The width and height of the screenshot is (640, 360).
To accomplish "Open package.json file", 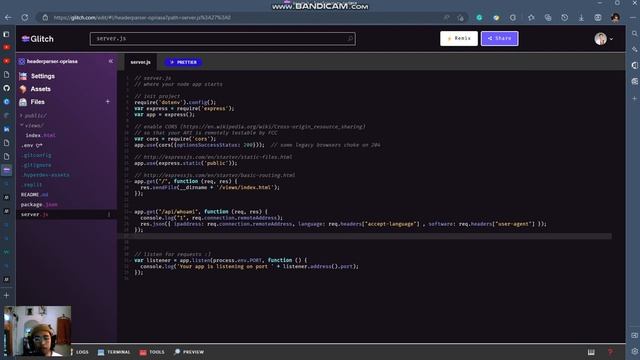I will coord(39,204).
